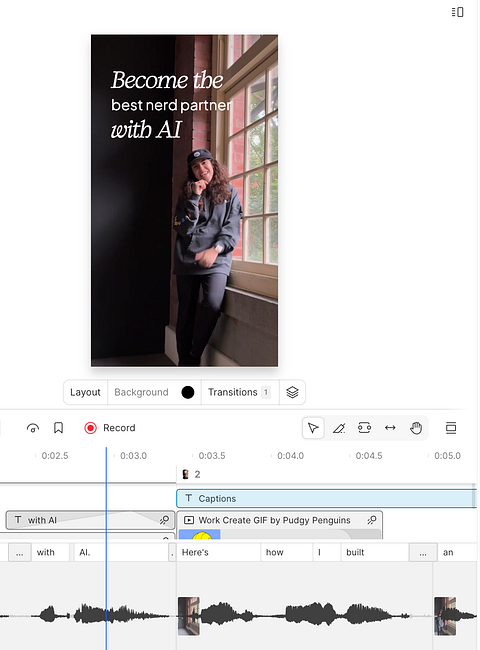Click the 0:04.0 mark on the ruler
The height and width of the screenshot is (650, 480).
(x=290, y=456)
